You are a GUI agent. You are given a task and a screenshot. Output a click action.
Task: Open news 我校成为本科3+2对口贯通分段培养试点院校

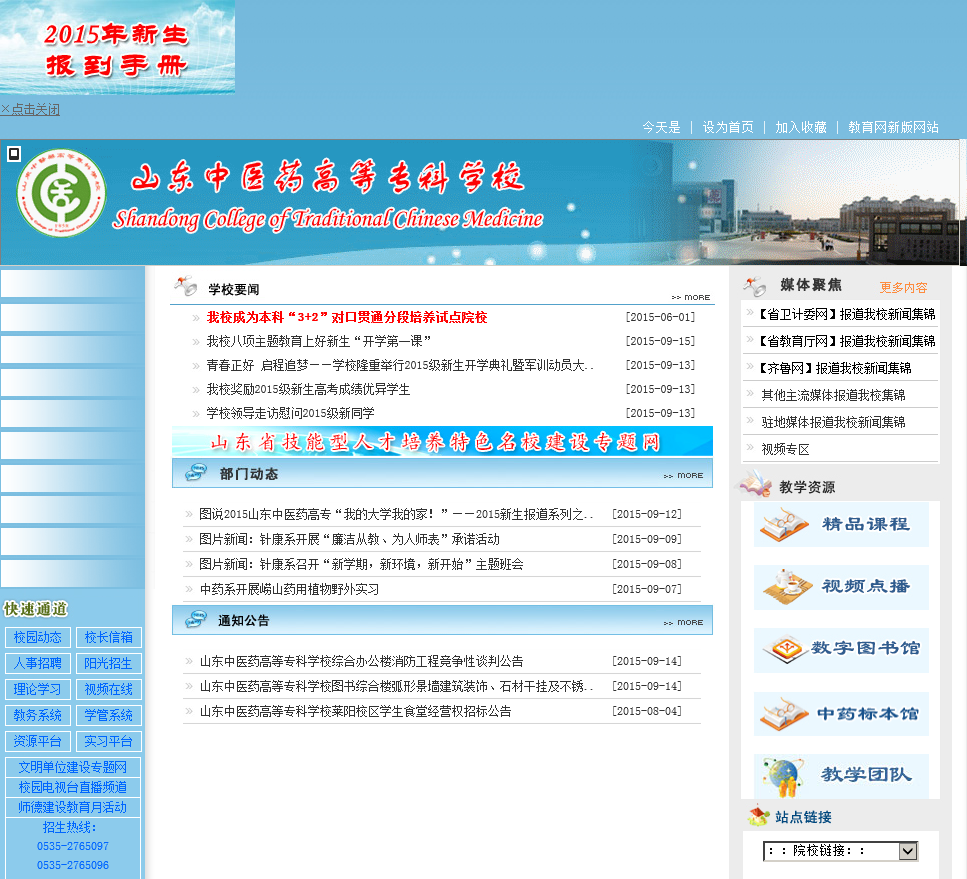347,317
